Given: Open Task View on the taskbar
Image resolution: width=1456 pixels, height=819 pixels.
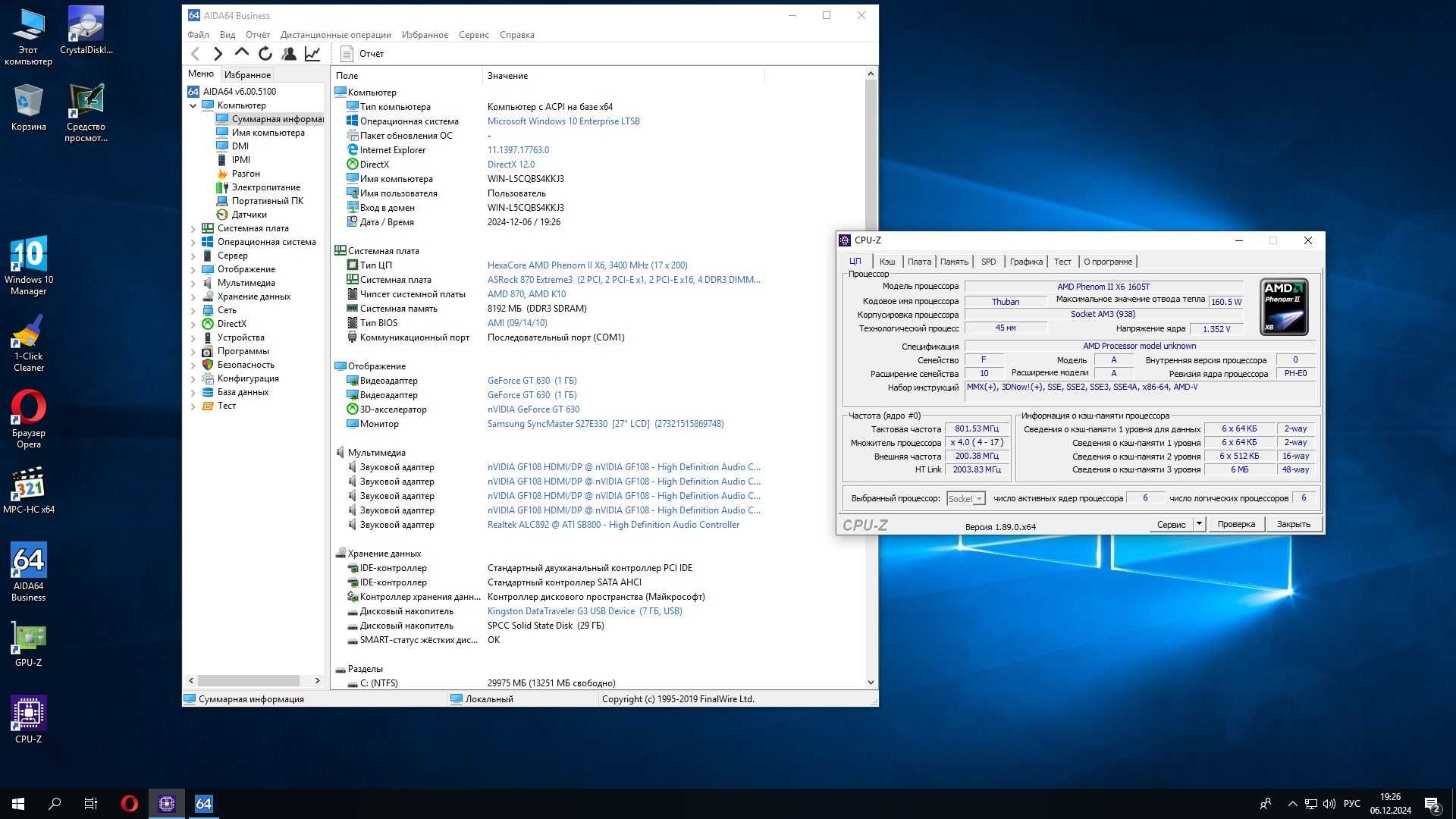Looking at the screenshot, I should click(x=91, y=804).
